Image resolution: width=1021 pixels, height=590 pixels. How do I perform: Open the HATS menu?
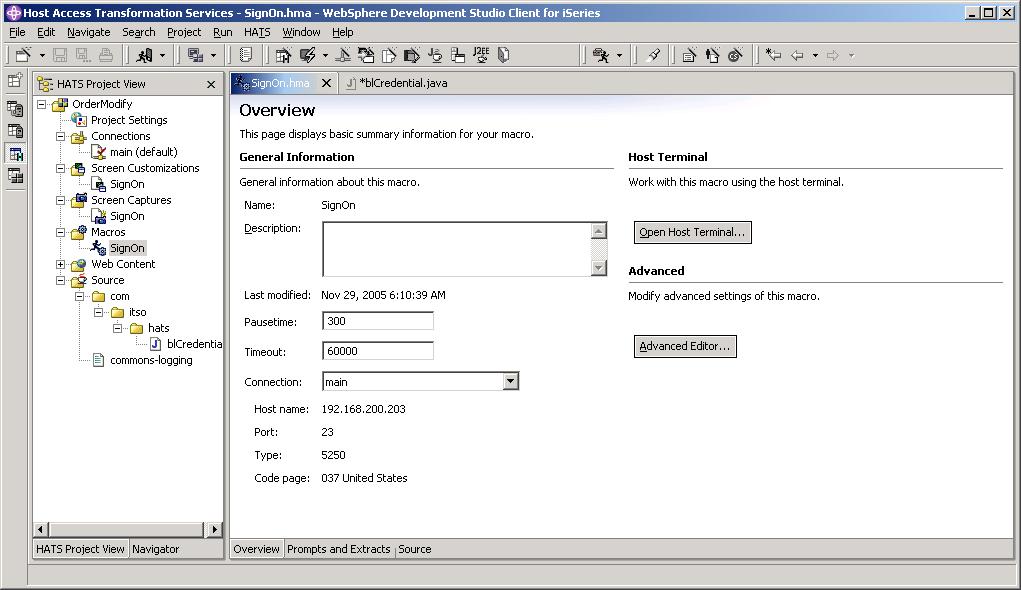pos(257,32)
